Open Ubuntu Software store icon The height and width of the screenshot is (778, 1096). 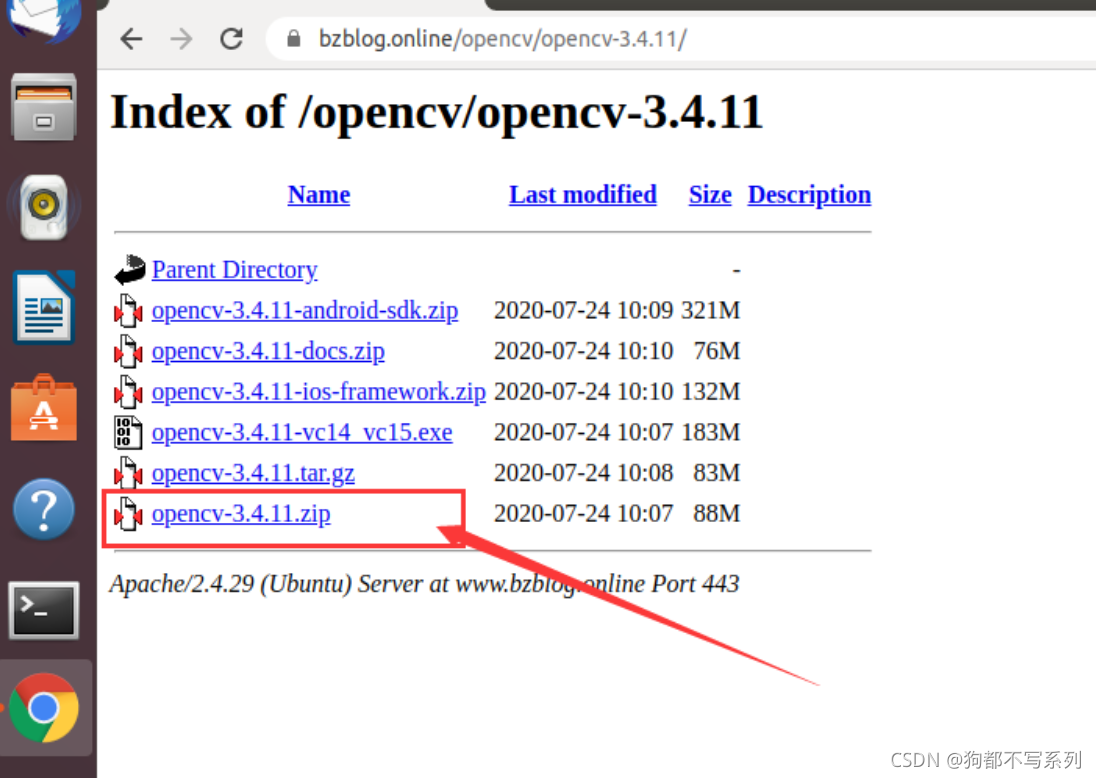(x=43, y=408)
